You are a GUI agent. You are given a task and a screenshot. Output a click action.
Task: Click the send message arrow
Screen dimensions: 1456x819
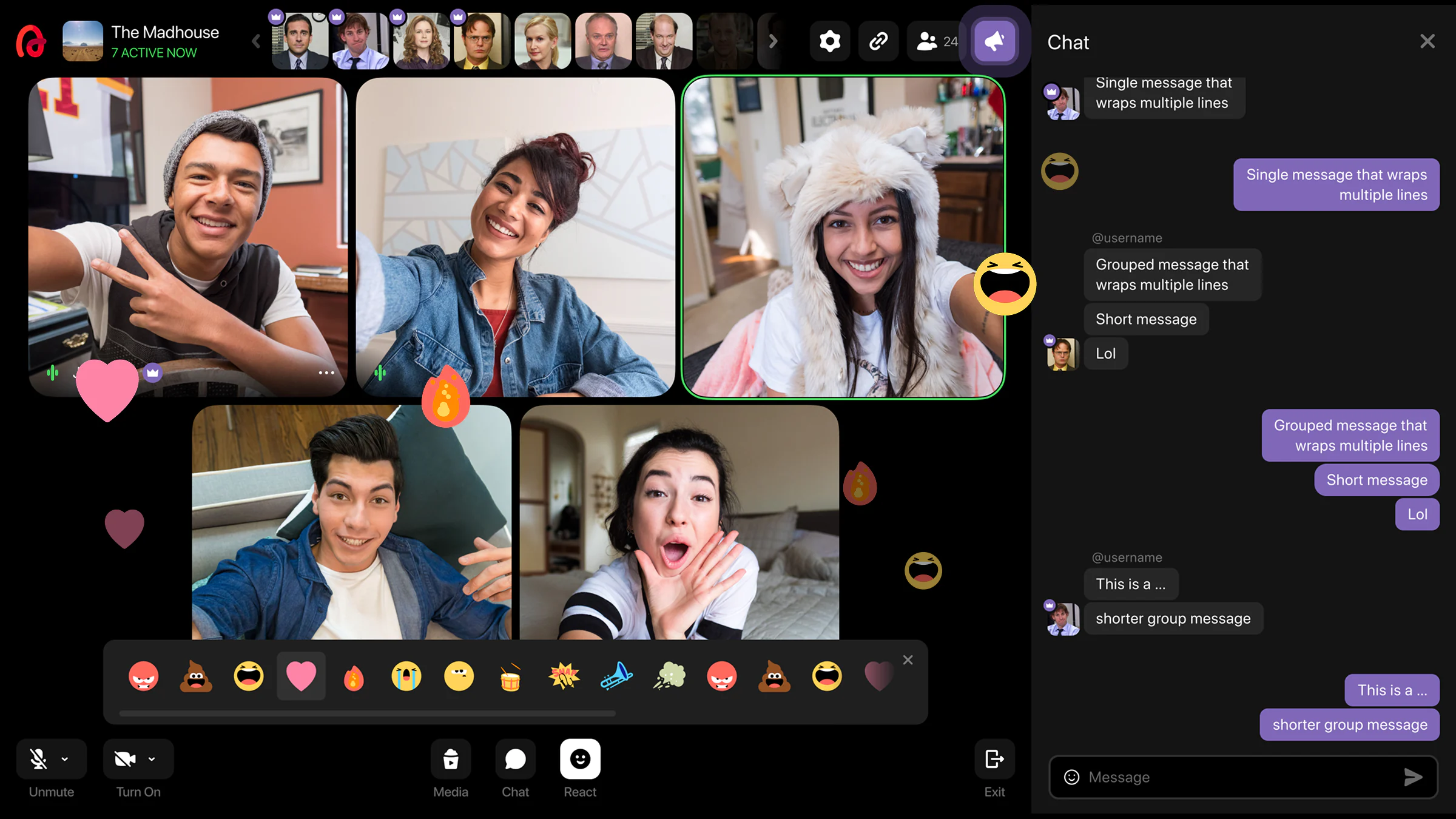click(x=1413, y=777)
